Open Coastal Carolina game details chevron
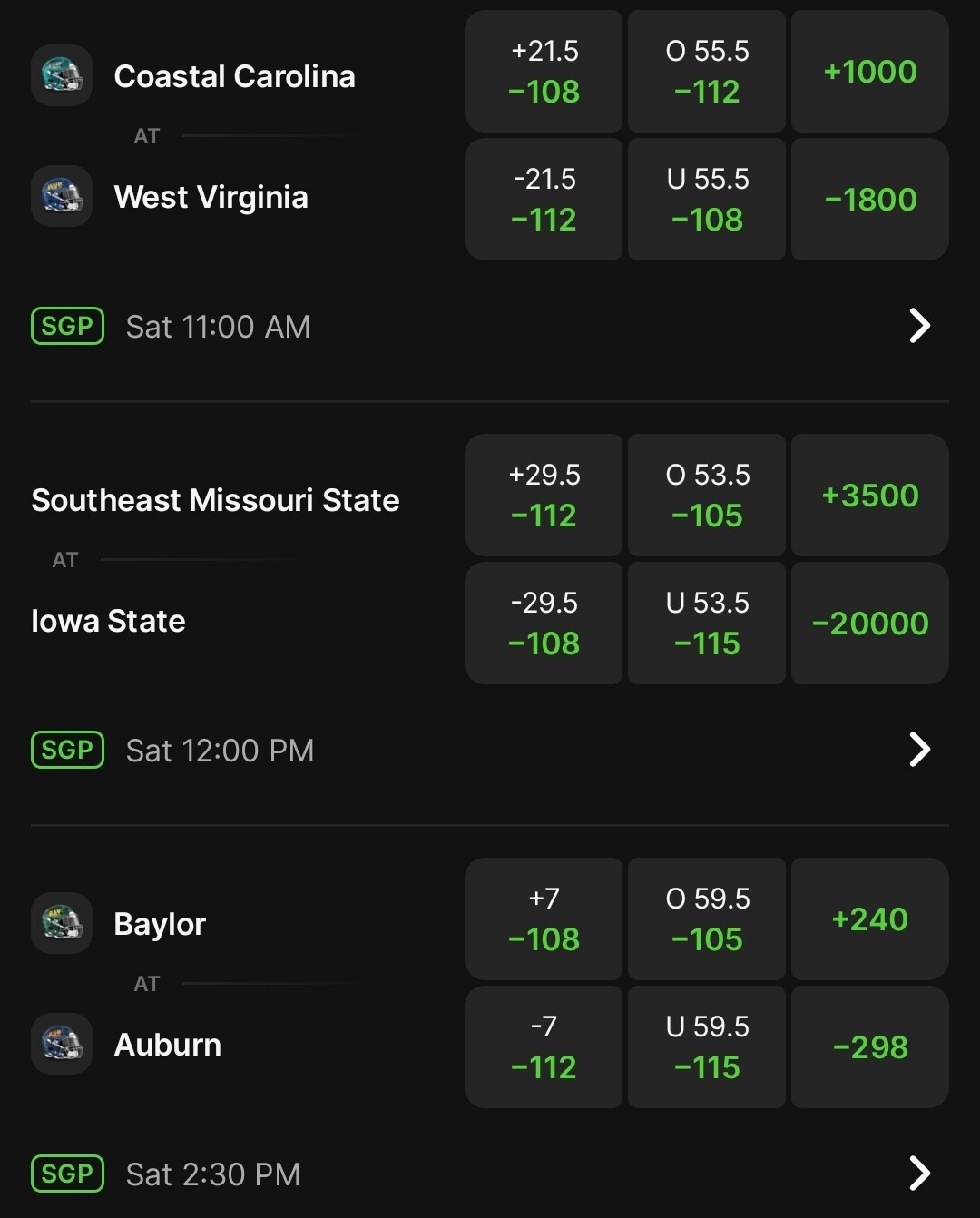Screen dimensions: 980x1218 click(920, 326)
